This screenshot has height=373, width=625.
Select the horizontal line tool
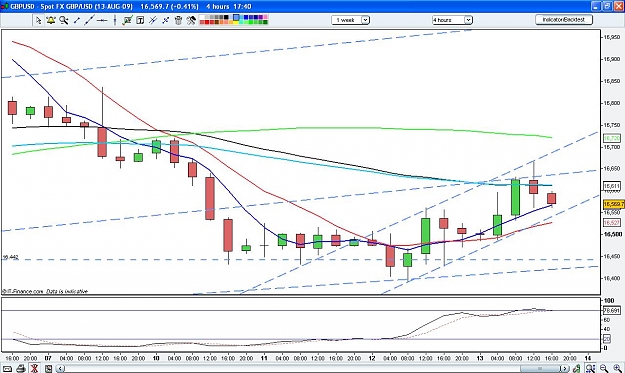102,20
